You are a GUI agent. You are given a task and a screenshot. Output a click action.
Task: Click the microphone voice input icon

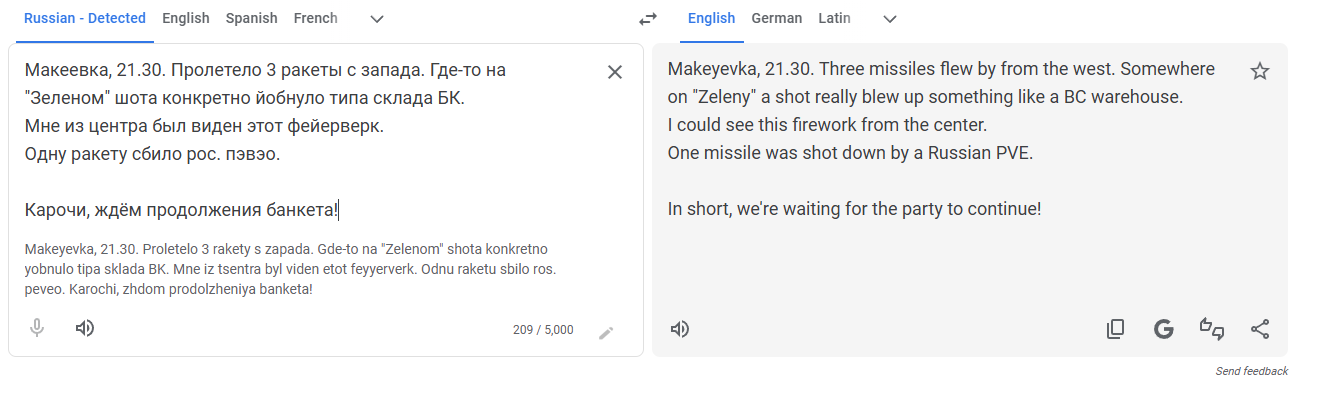point(37,328)
